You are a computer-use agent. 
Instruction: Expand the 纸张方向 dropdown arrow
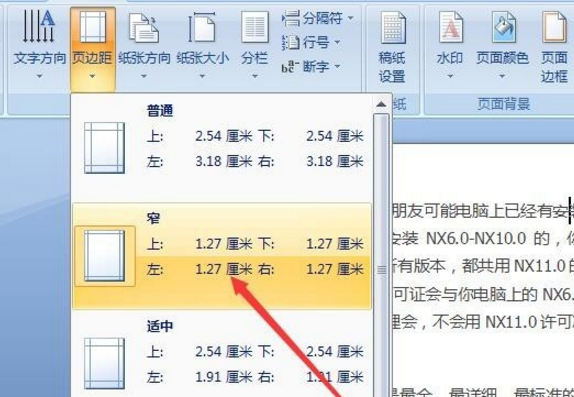tap(144, 76)
